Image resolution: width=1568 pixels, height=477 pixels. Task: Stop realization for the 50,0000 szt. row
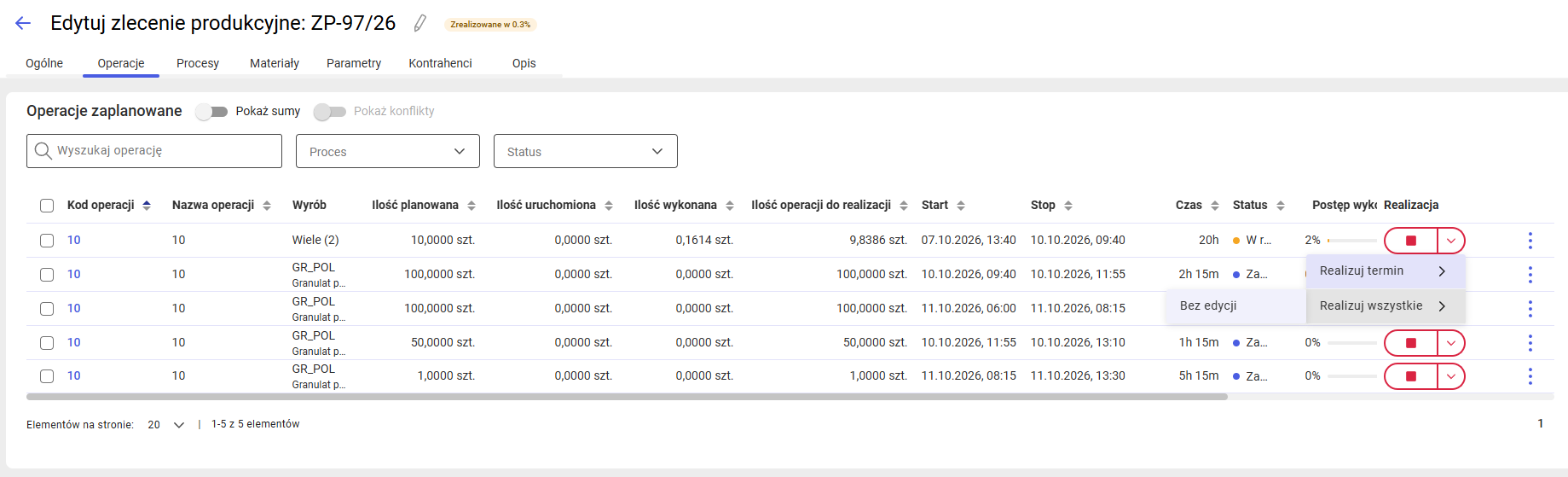1411,343
